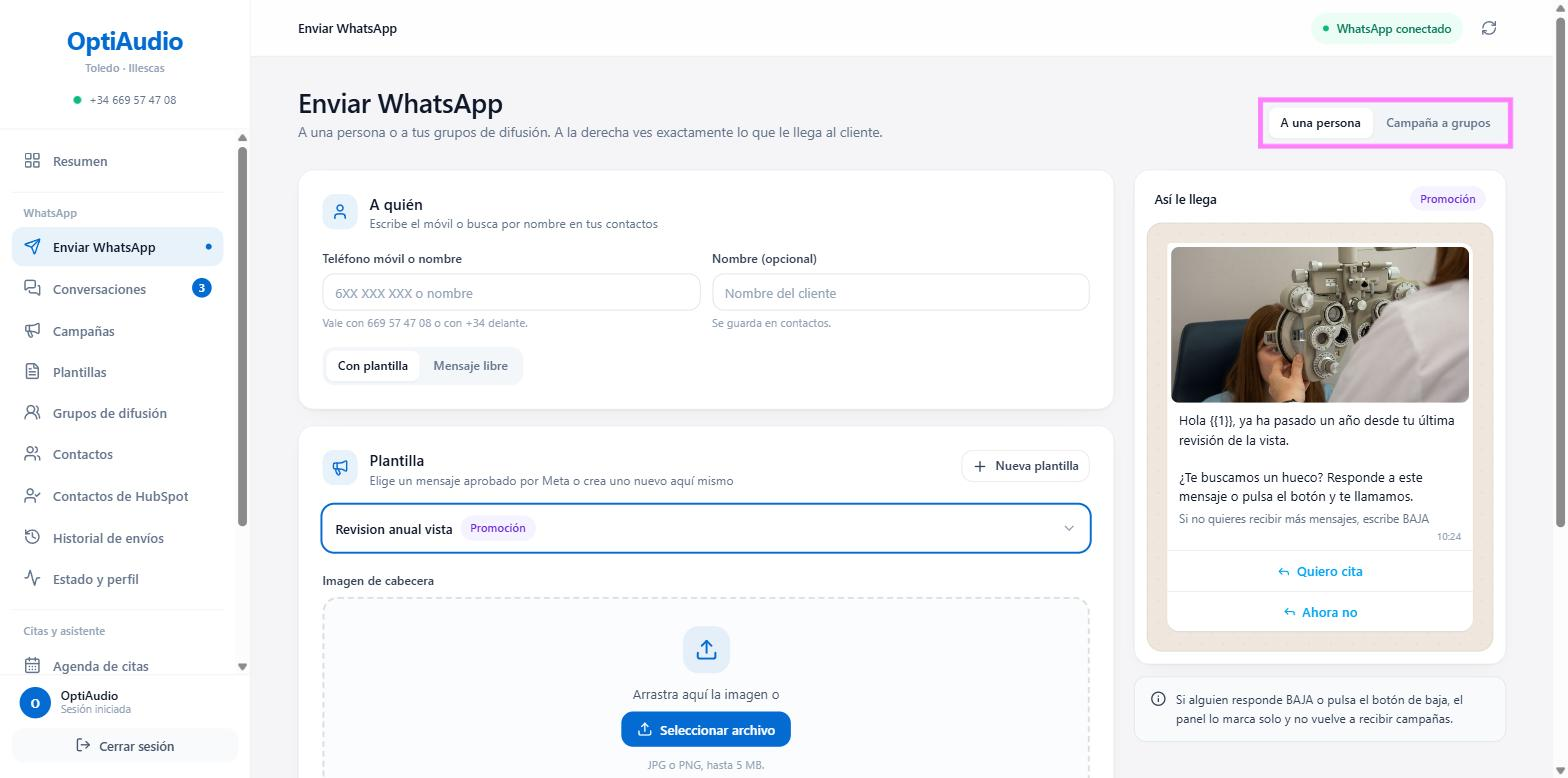The height and width of the screenshot is (778, 1568).
Task: Click the Historial de envíos clock icon
Action: tap(32, 537)
